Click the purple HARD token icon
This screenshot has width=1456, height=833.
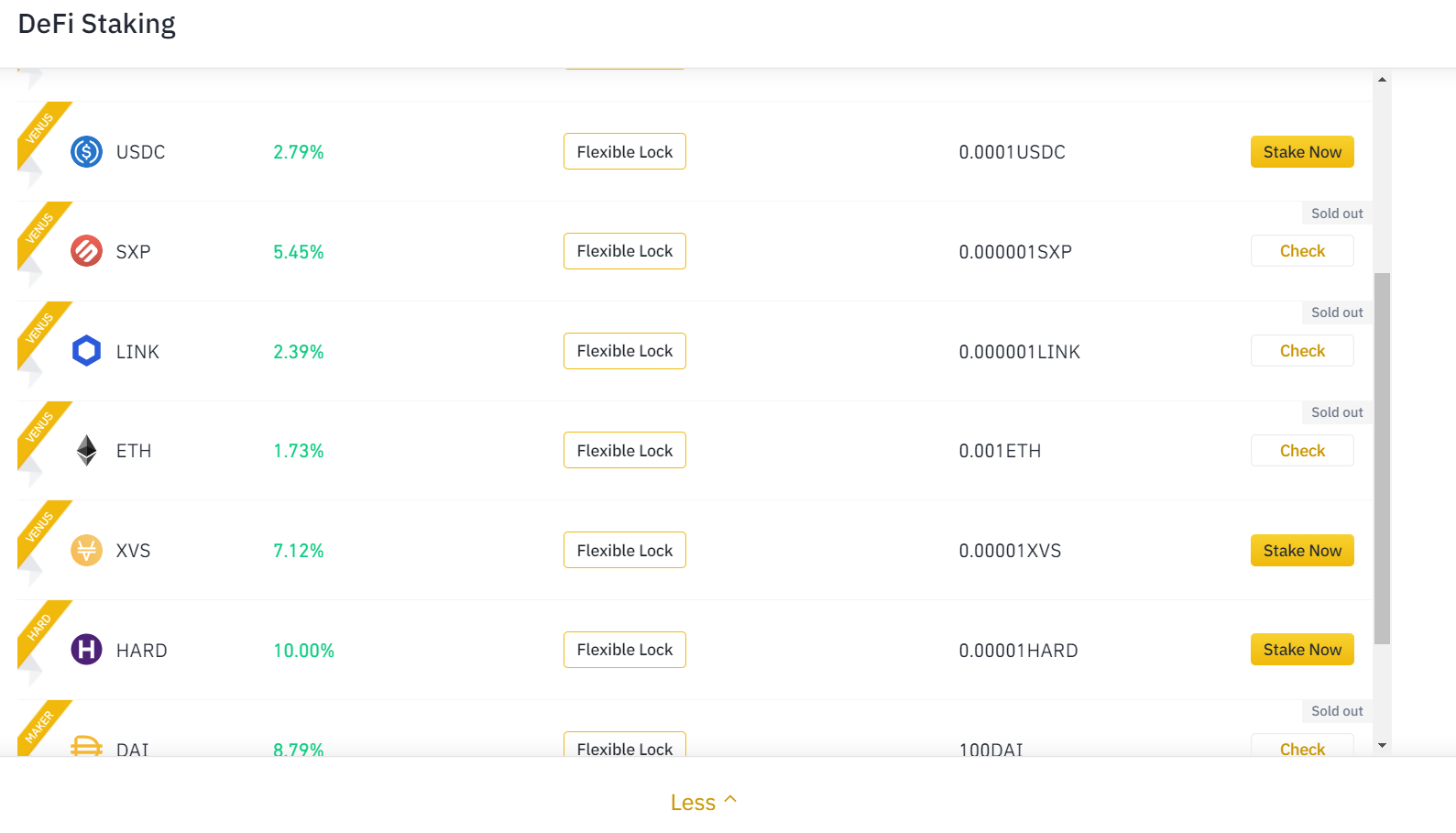click(x=86, y=650)
